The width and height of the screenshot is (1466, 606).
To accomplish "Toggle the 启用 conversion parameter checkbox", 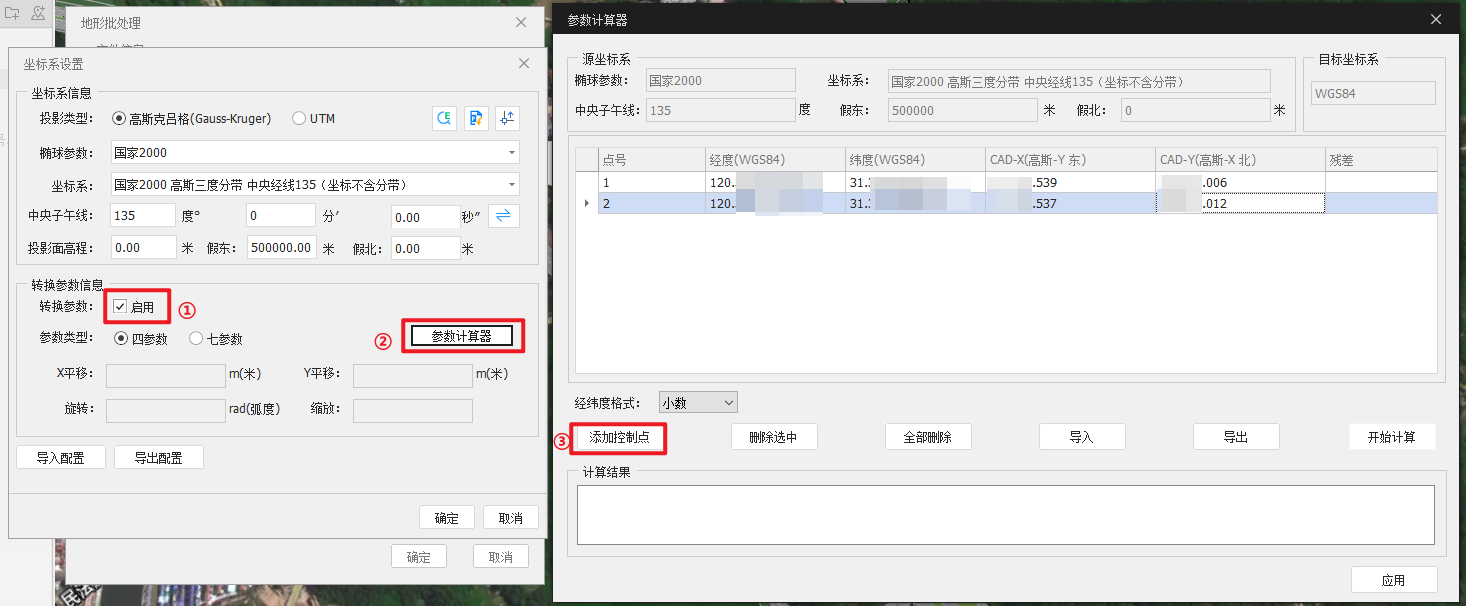I will (x=121, y=307).
